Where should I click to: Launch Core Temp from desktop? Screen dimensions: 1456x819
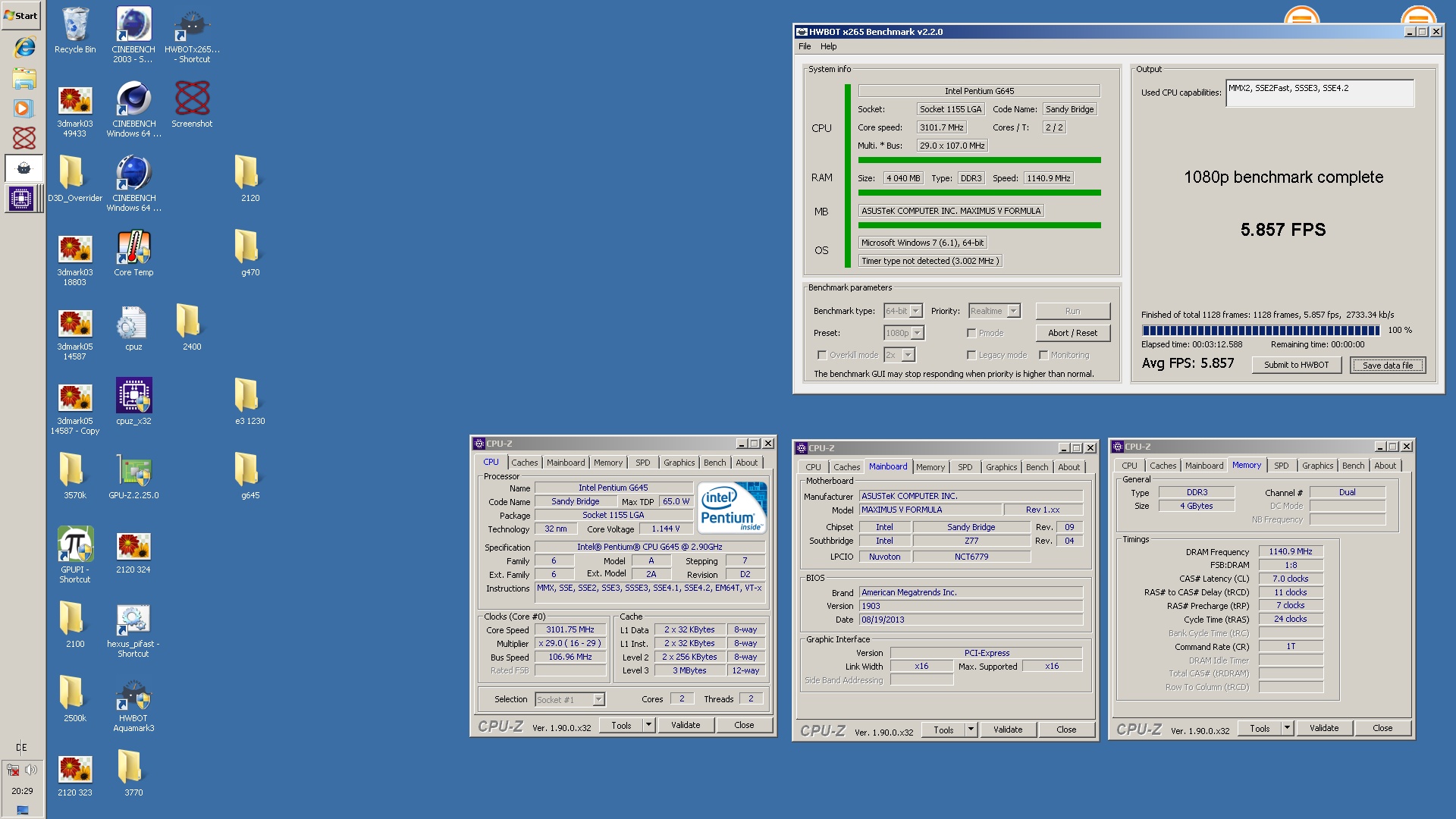pos(133,253)
